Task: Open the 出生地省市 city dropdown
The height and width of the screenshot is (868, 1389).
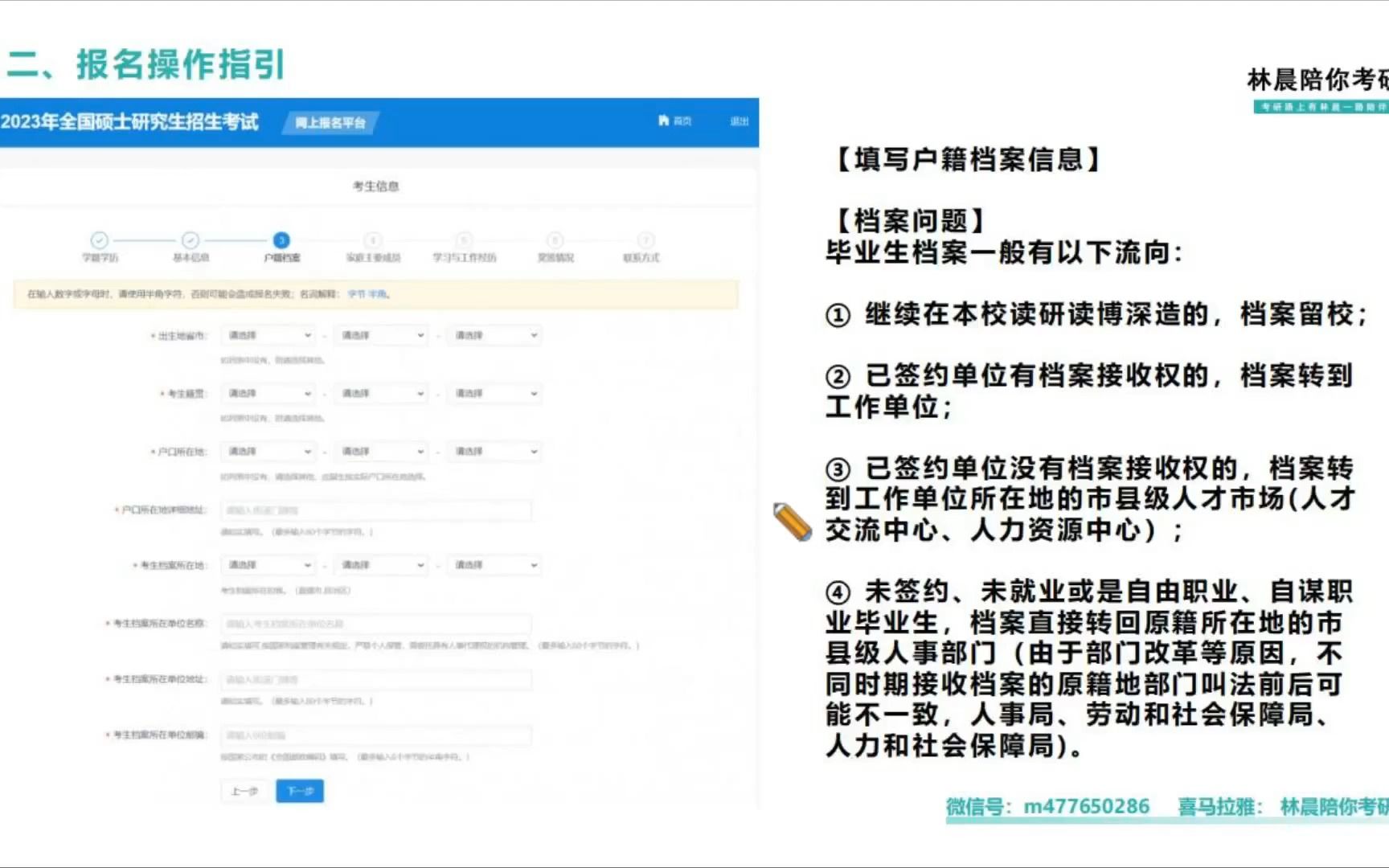Action: [x=381, y=335]
